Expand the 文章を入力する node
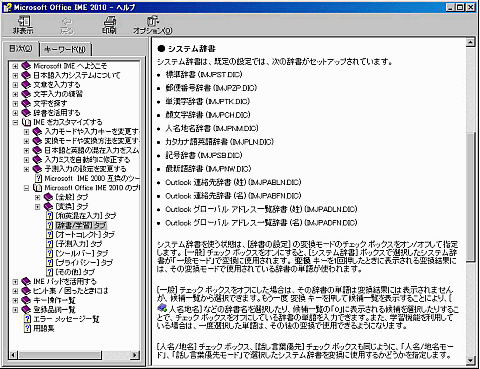480x369 pixels. pos(15,85)
